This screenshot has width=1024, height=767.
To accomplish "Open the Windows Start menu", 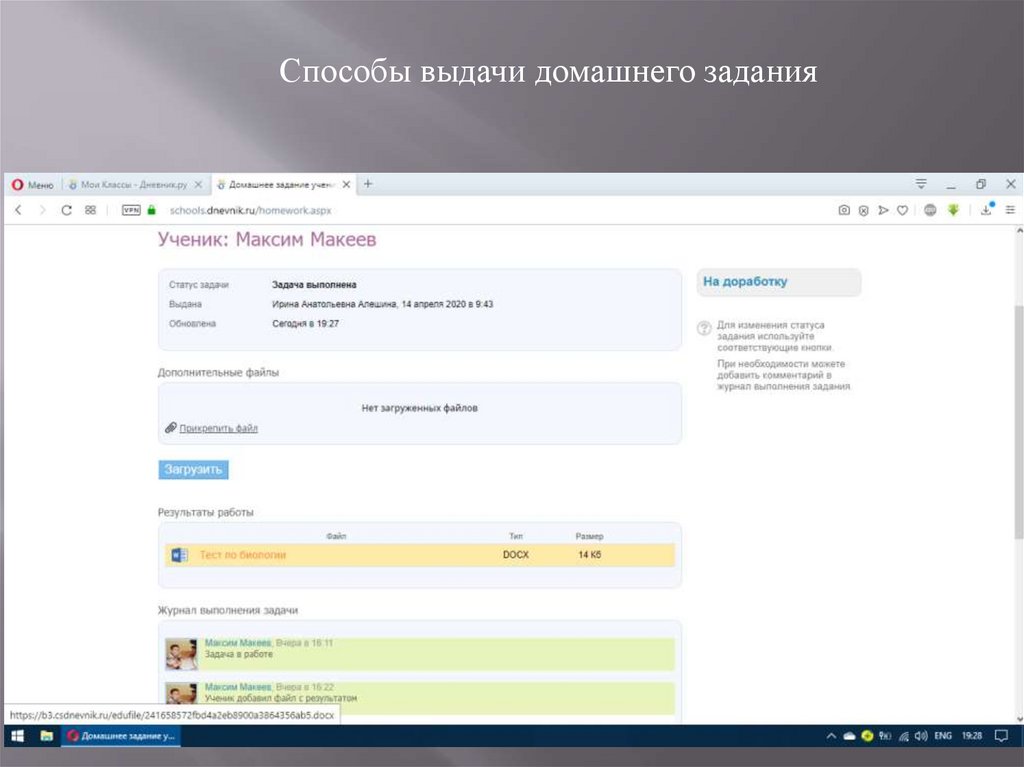I will click(x=17, y=735).
